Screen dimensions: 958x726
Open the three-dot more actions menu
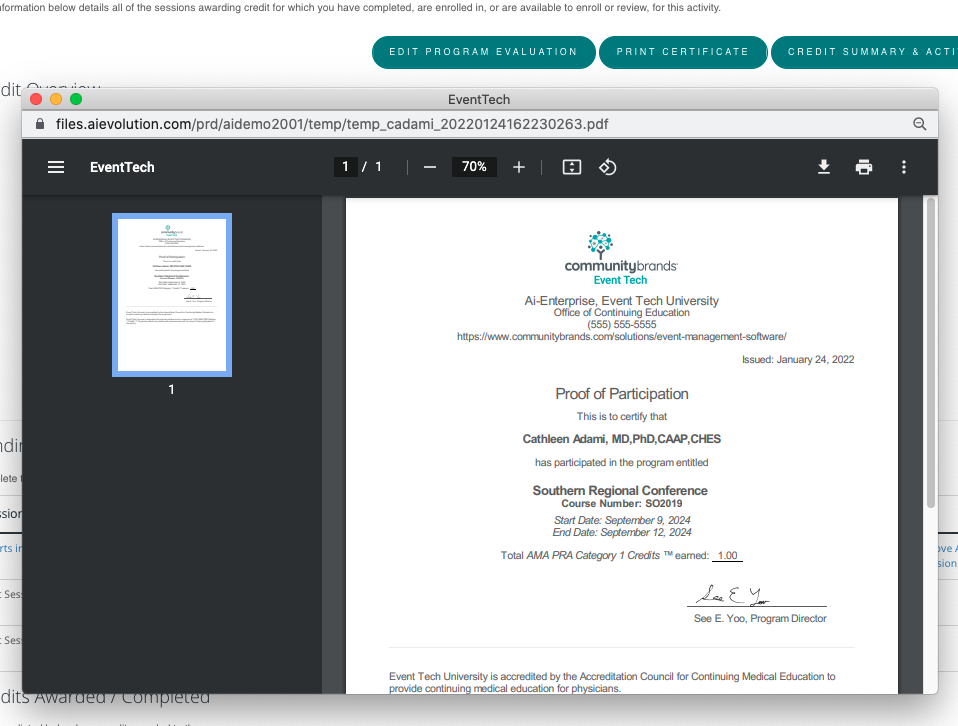904,167
